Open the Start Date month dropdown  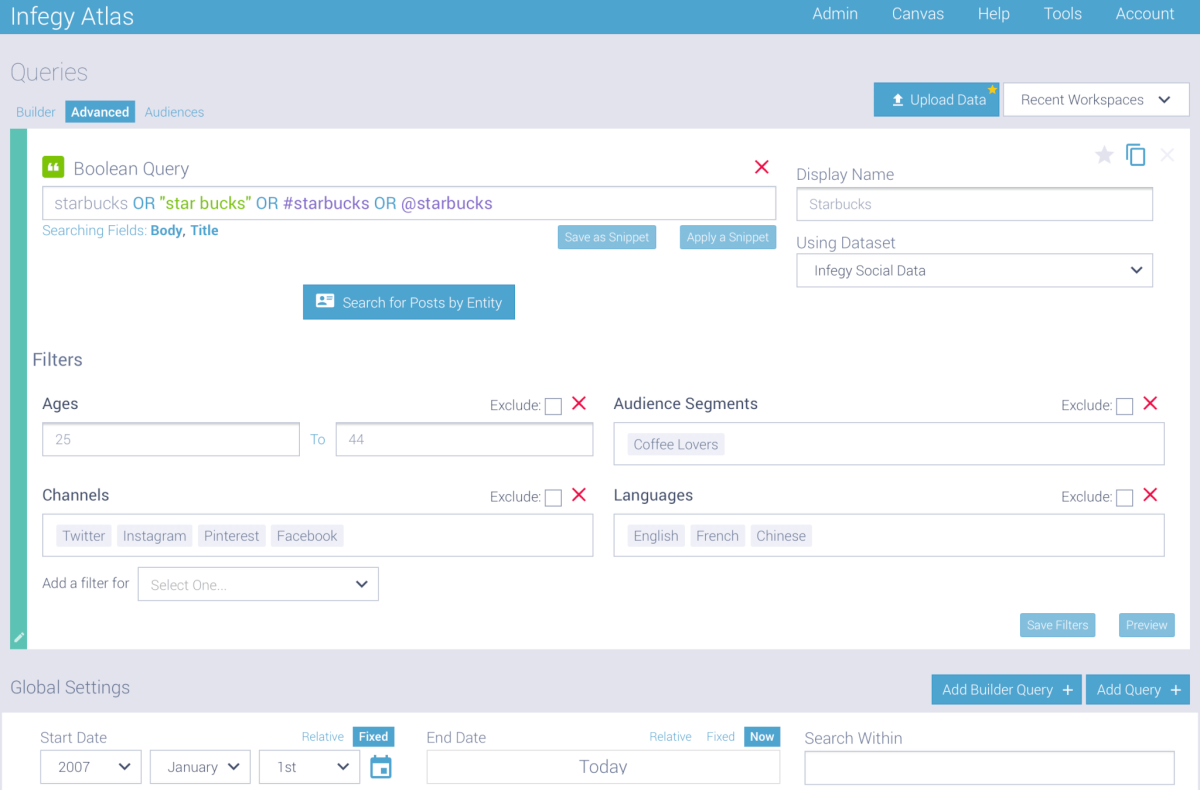click(200, 767)
